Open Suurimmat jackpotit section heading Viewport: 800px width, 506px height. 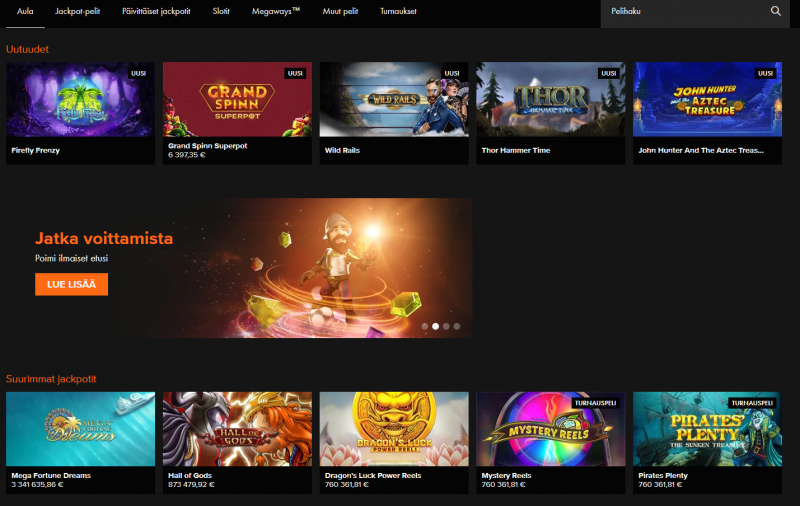(51, 379)
